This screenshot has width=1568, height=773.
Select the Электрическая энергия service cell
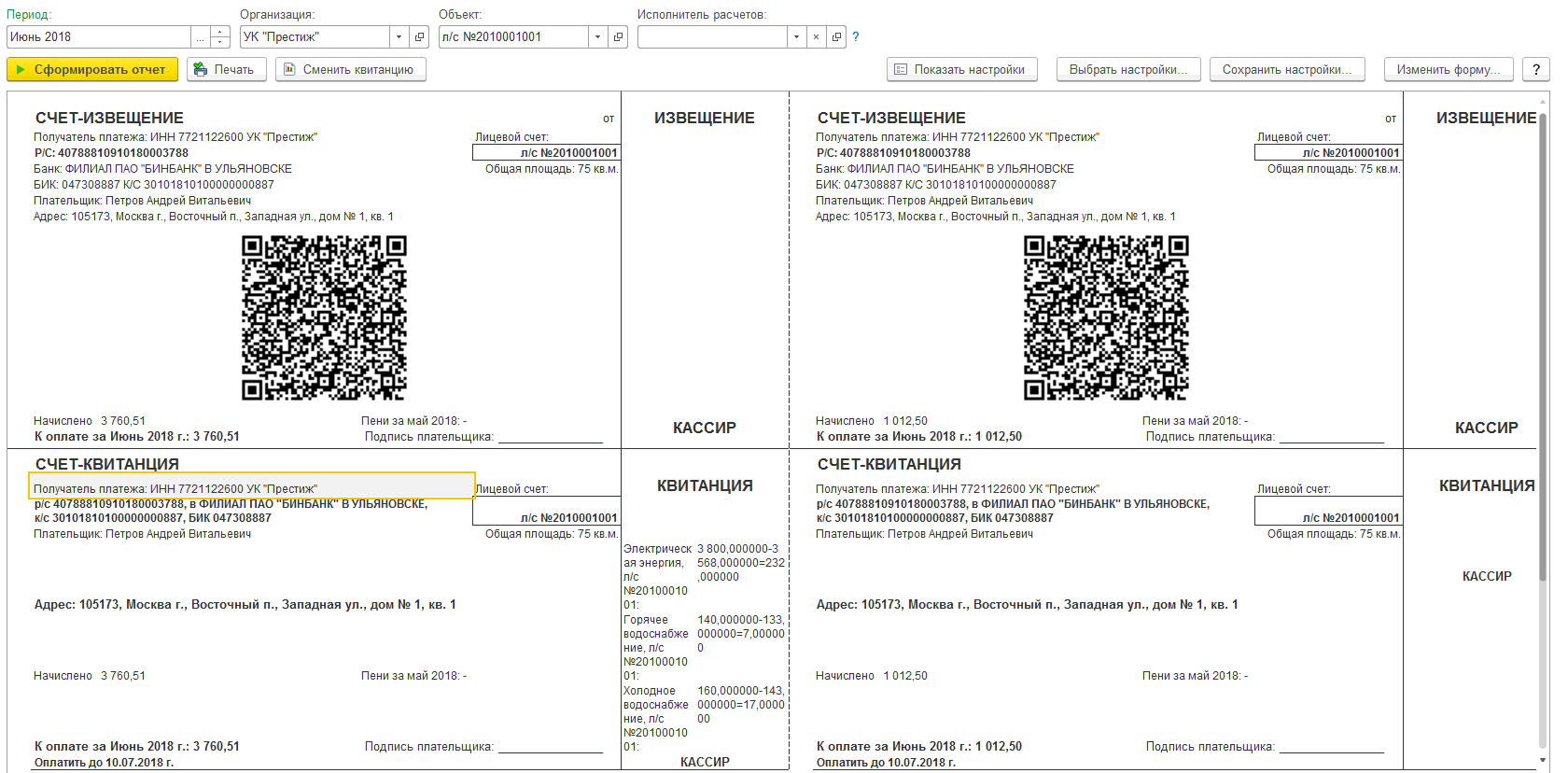[x=658, y=577]
